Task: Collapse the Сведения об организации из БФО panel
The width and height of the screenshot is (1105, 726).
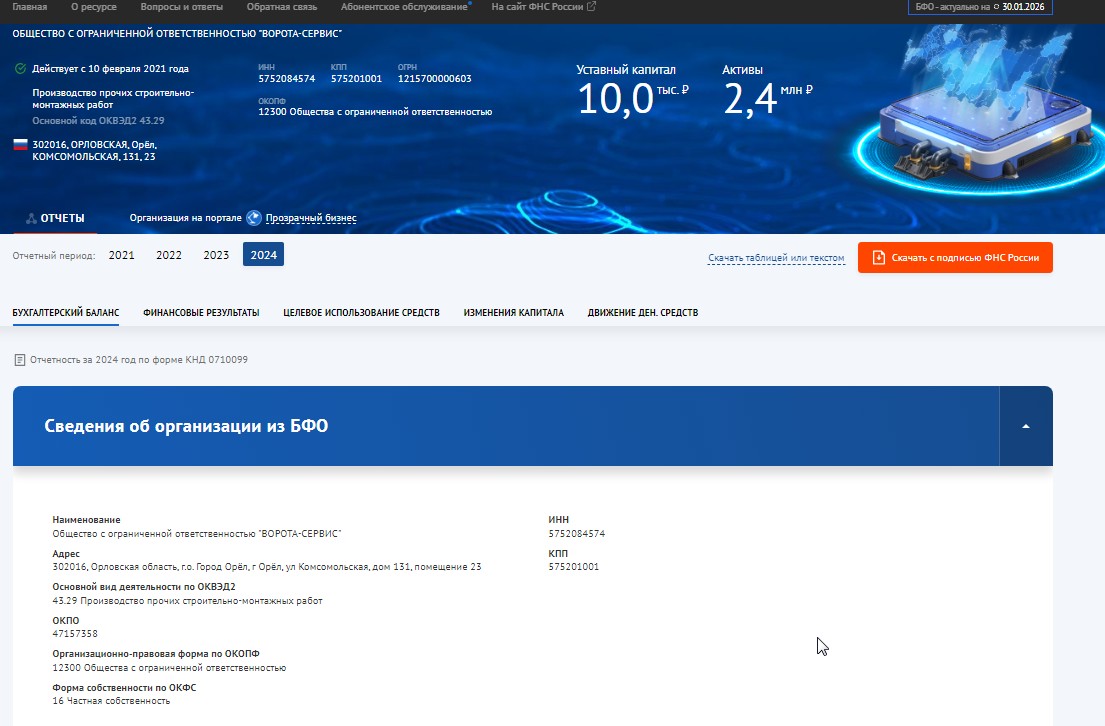Action: pyautogui.click(x=1024, y=425)
